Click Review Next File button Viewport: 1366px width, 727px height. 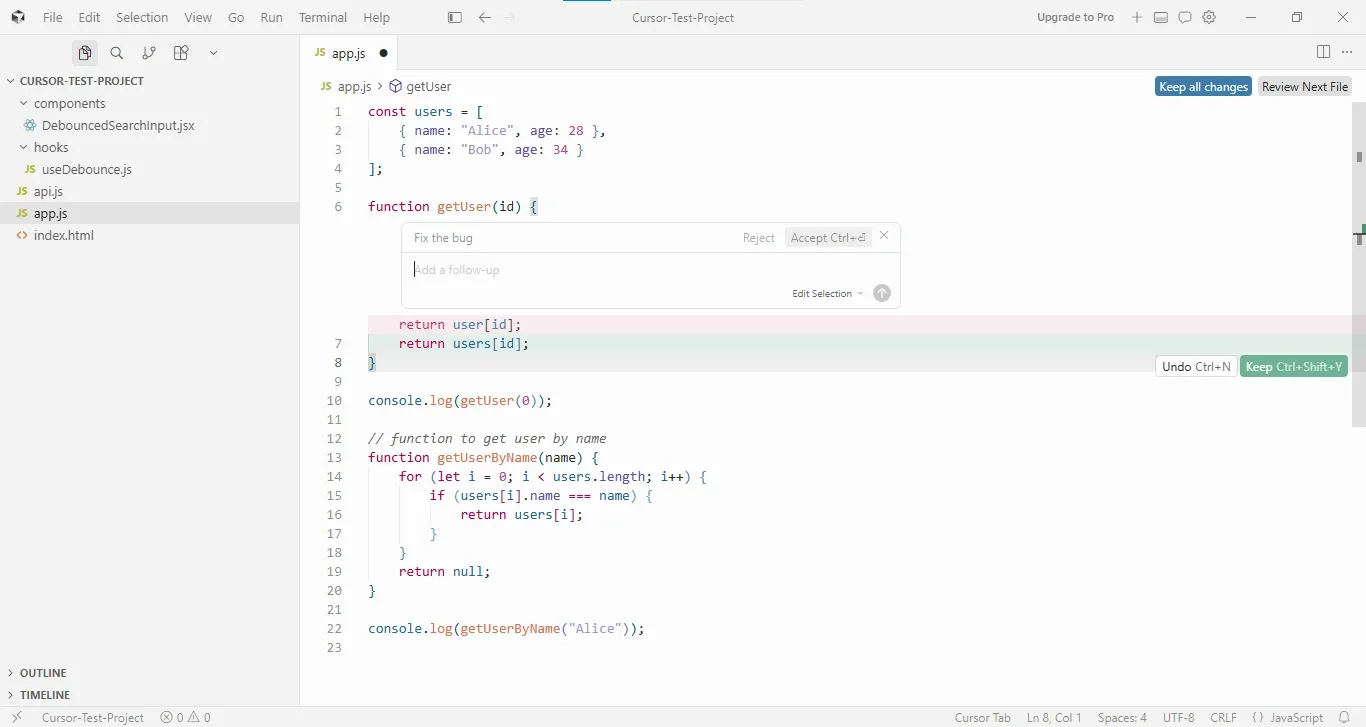pyautogui.click(x=1305, y=87)
